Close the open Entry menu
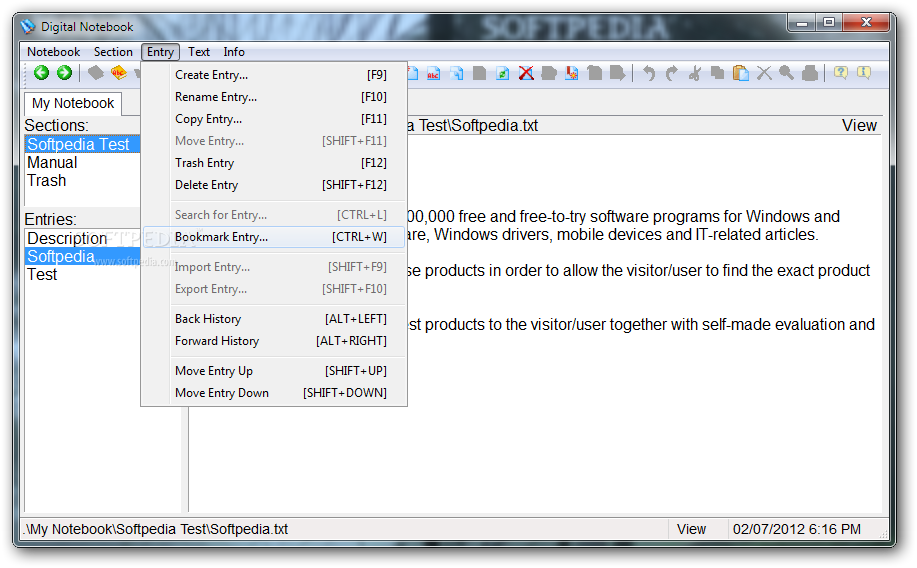This screenshot has height=568, width=917. (x=160, y=51)
